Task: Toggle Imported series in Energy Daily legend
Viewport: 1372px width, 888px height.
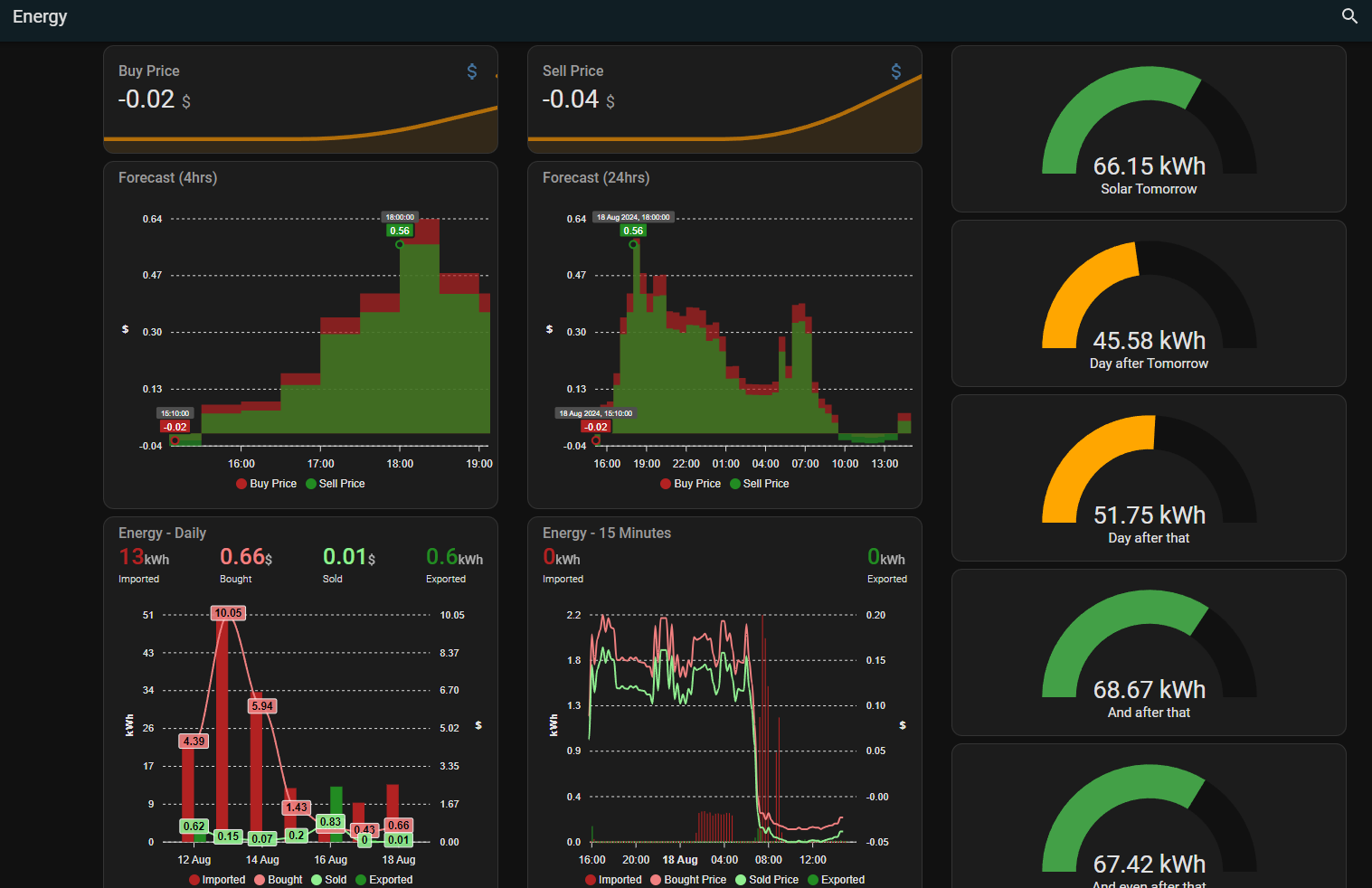Action: pos(217,880)
